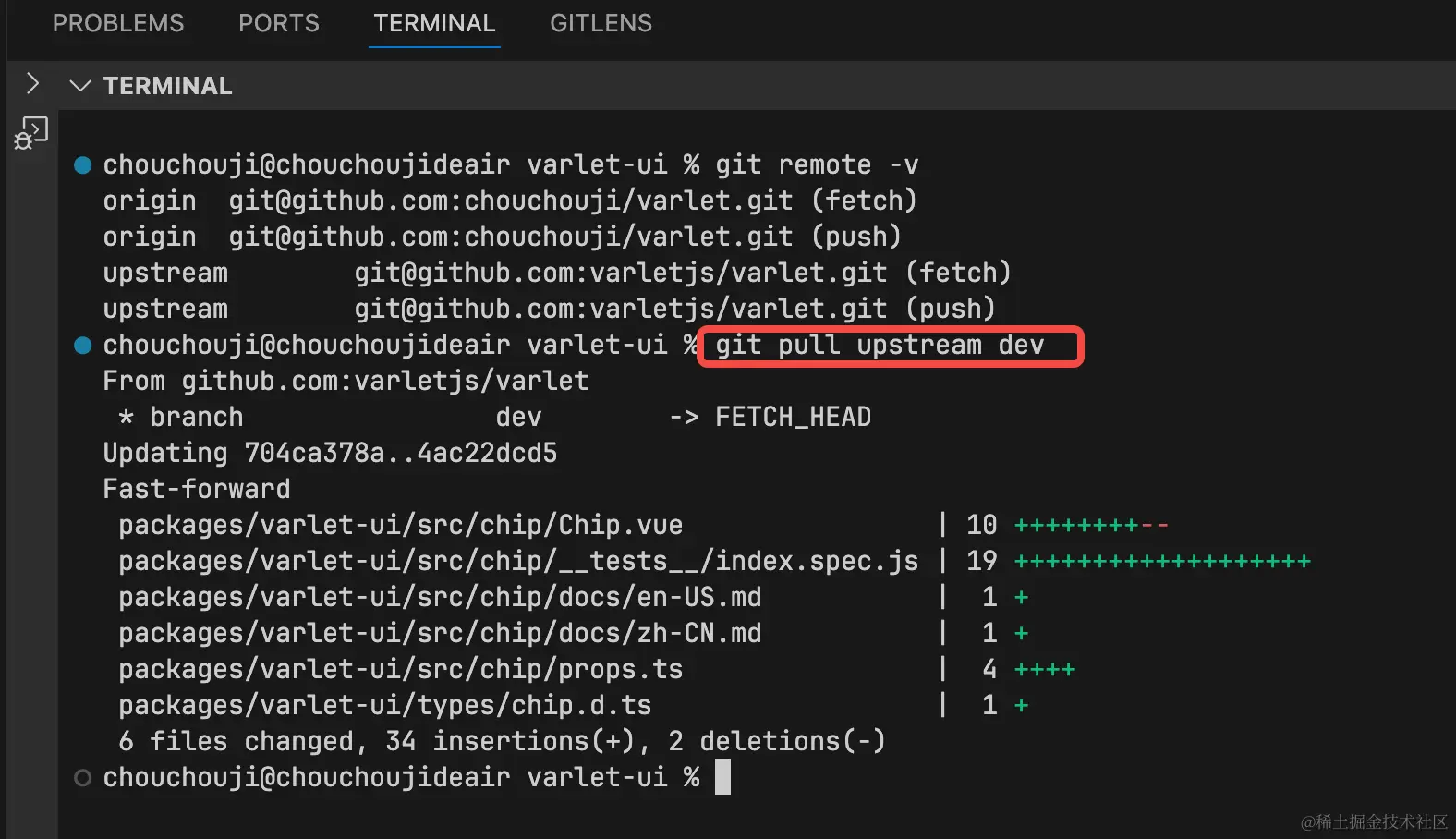The height and width of the screenshot is (839, 1456).
Task: Click blue command marker beside git pull
Action: pos(82,346)
